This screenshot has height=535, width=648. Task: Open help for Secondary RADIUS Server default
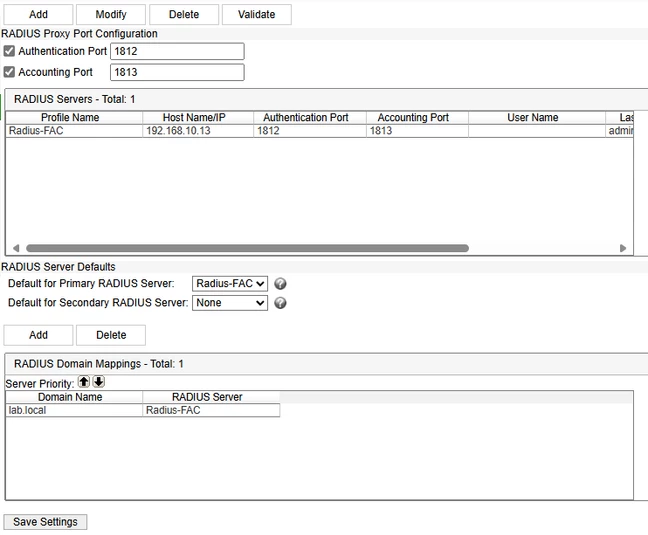pyautogui.click(x=280, y=303)
